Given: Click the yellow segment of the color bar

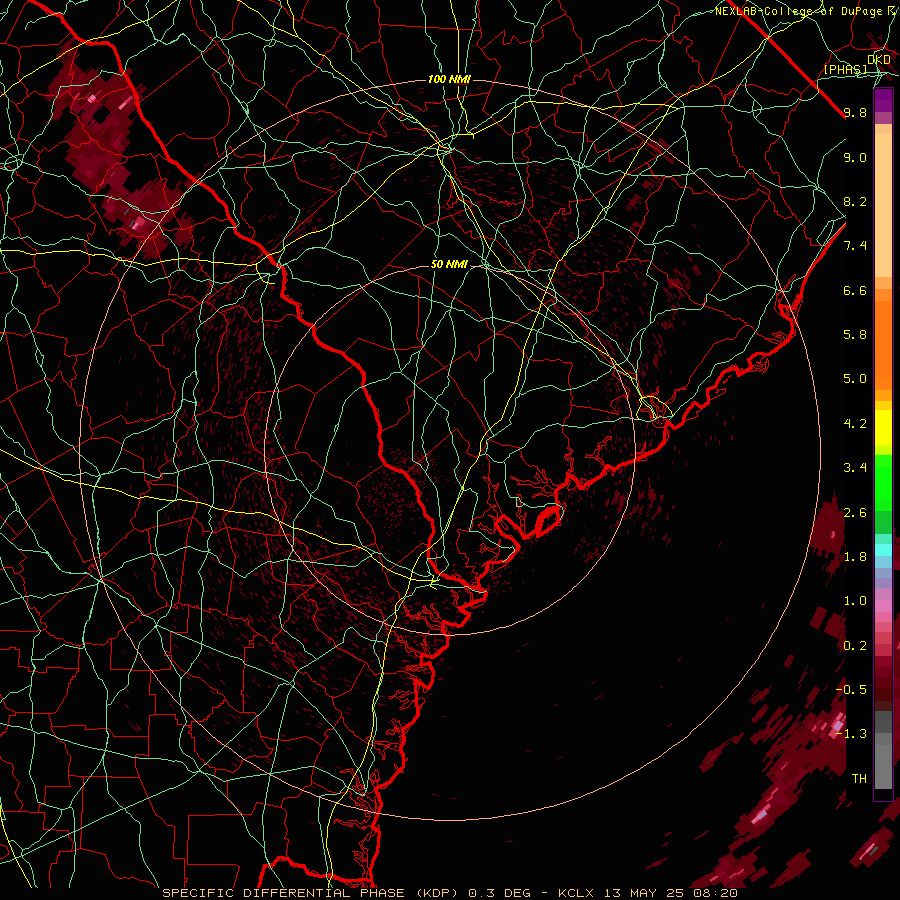Looking at the screenshot, I should click(883, 428).
